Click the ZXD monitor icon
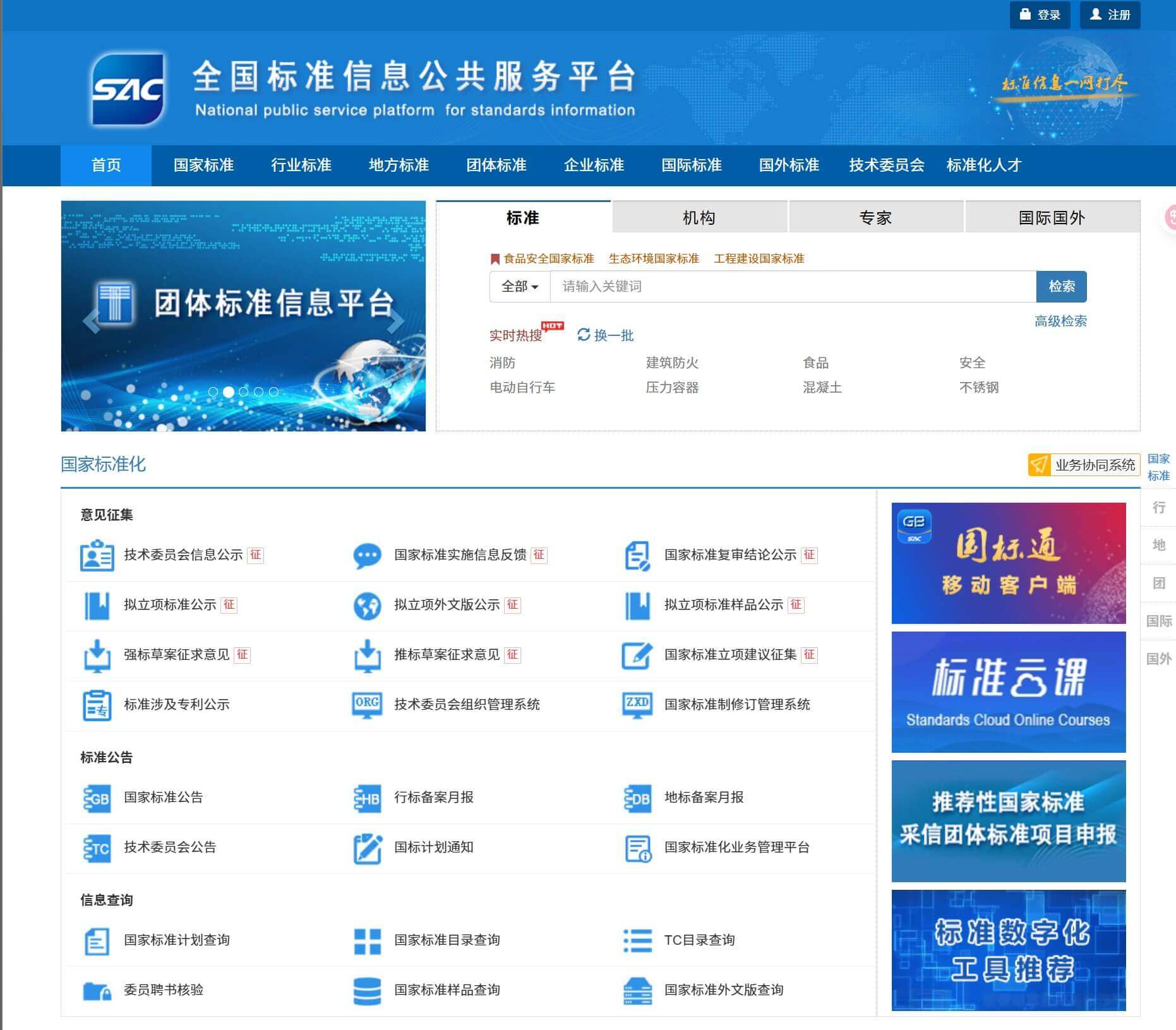The image size is (1176, 1030). (637, 705)
